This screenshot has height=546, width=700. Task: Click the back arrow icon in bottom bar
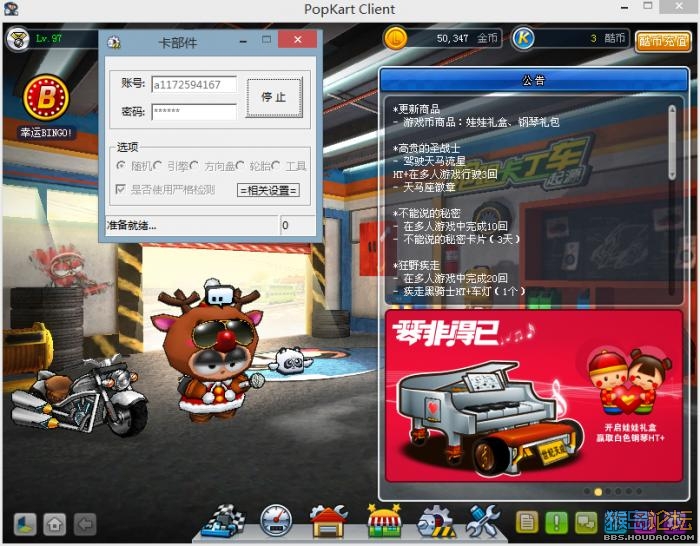point(85,524)
